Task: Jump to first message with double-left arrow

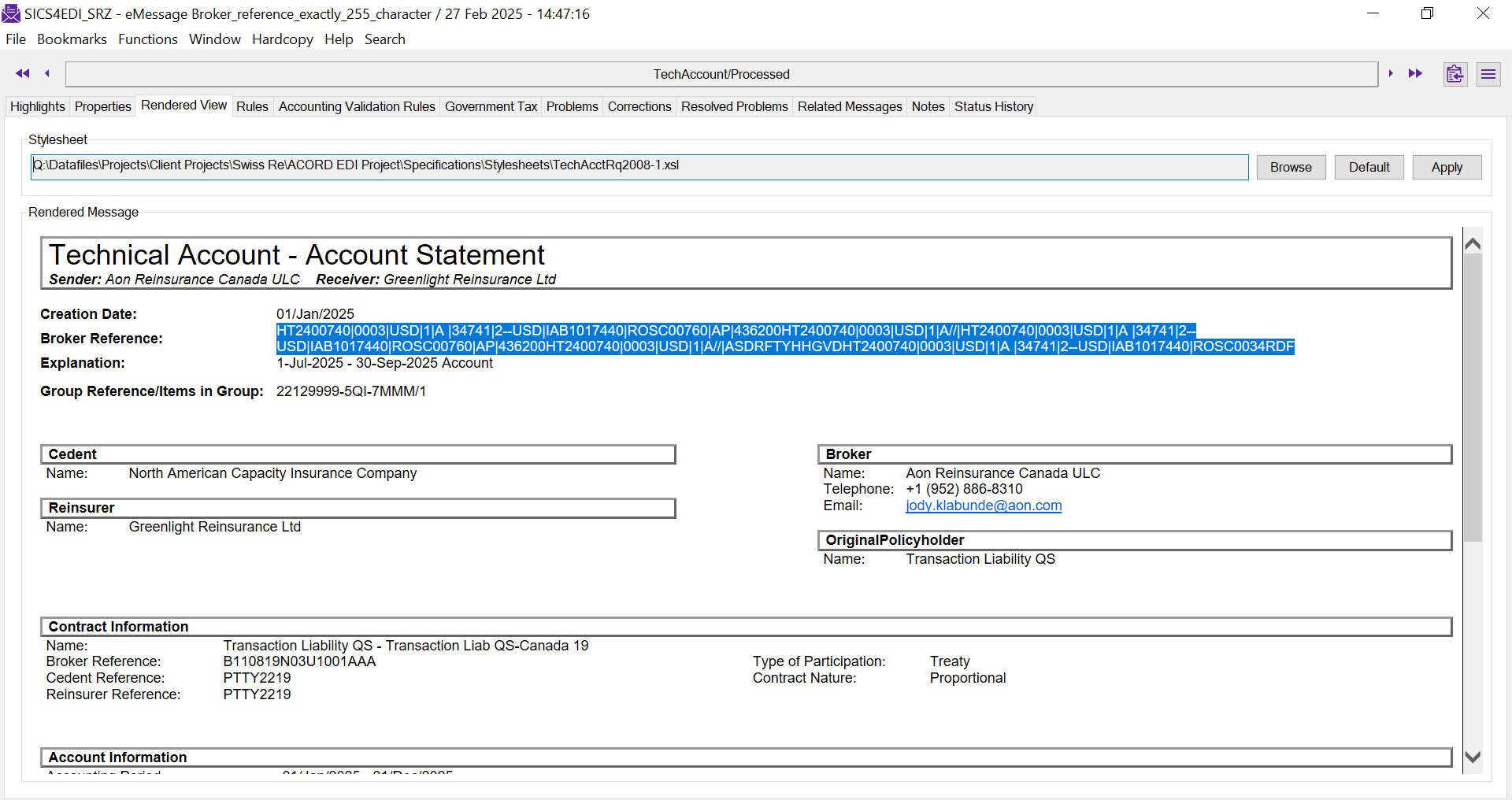Action: 22,73
